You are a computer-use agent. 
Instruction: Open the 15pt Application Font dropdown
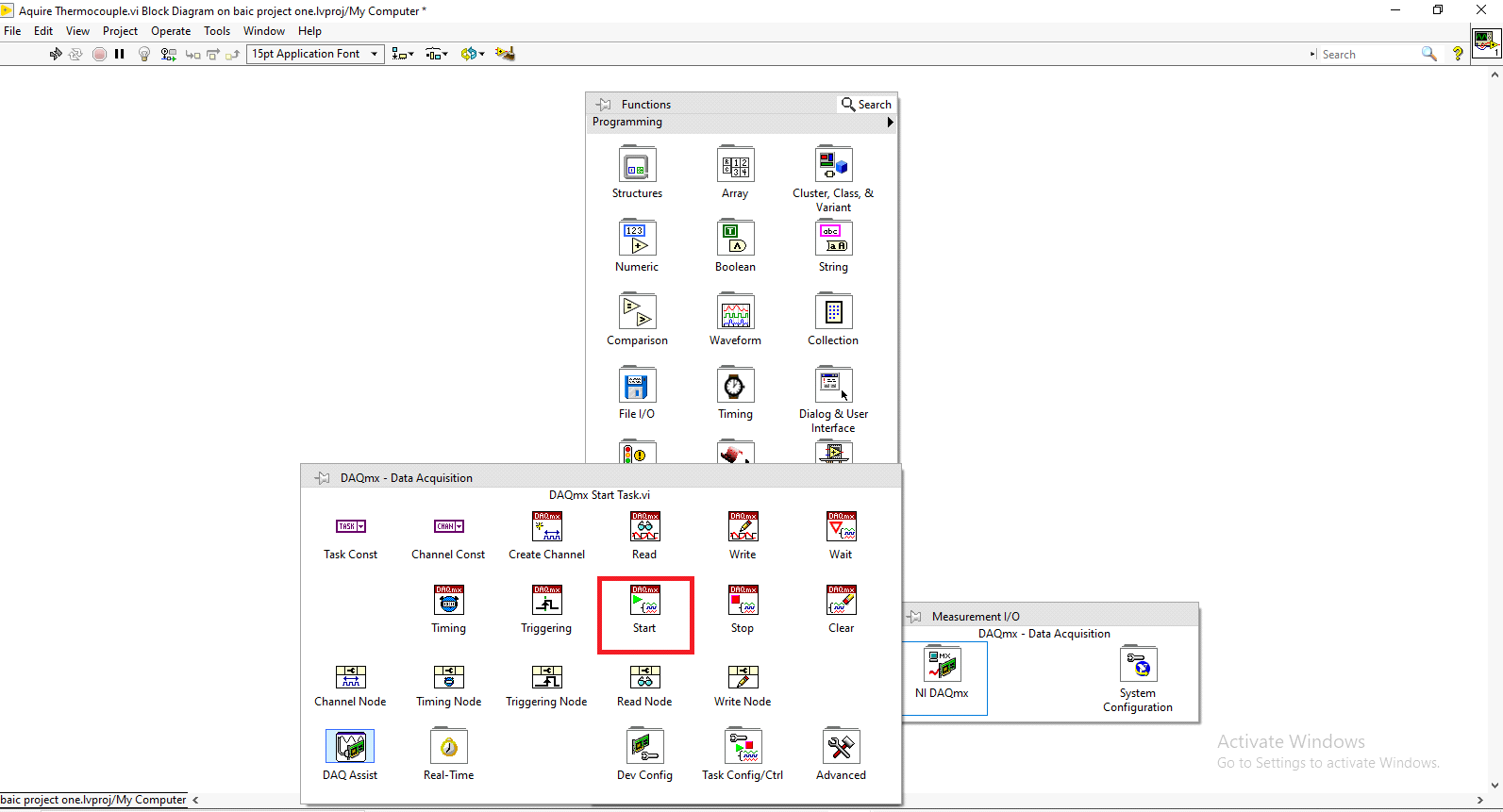tap(316, 54)
